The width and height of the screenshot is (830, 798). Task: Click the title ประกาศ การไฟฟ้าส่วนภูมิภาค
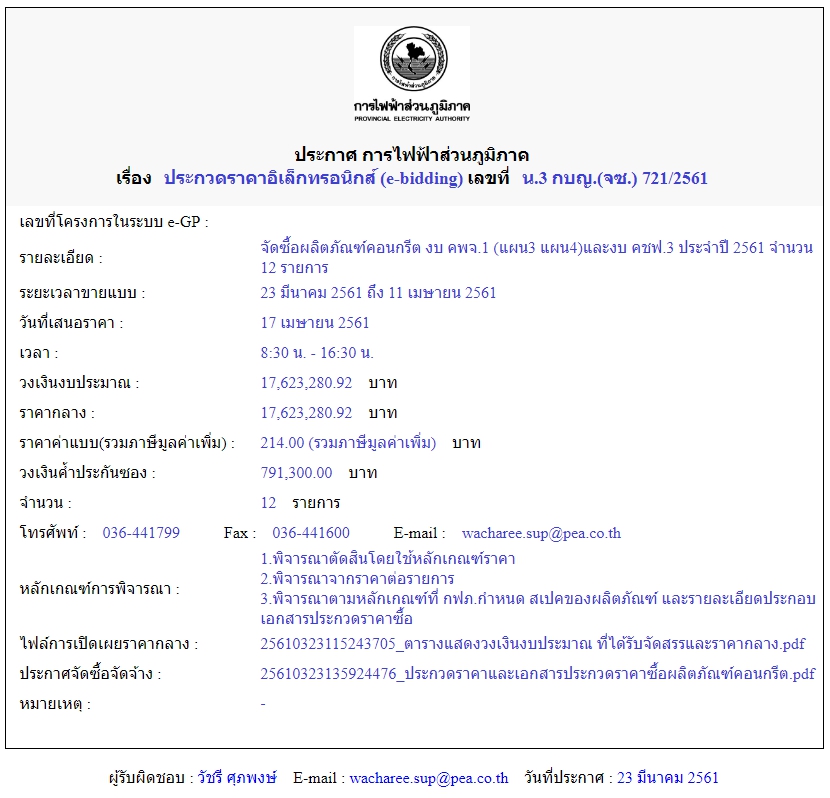[411, 155]
